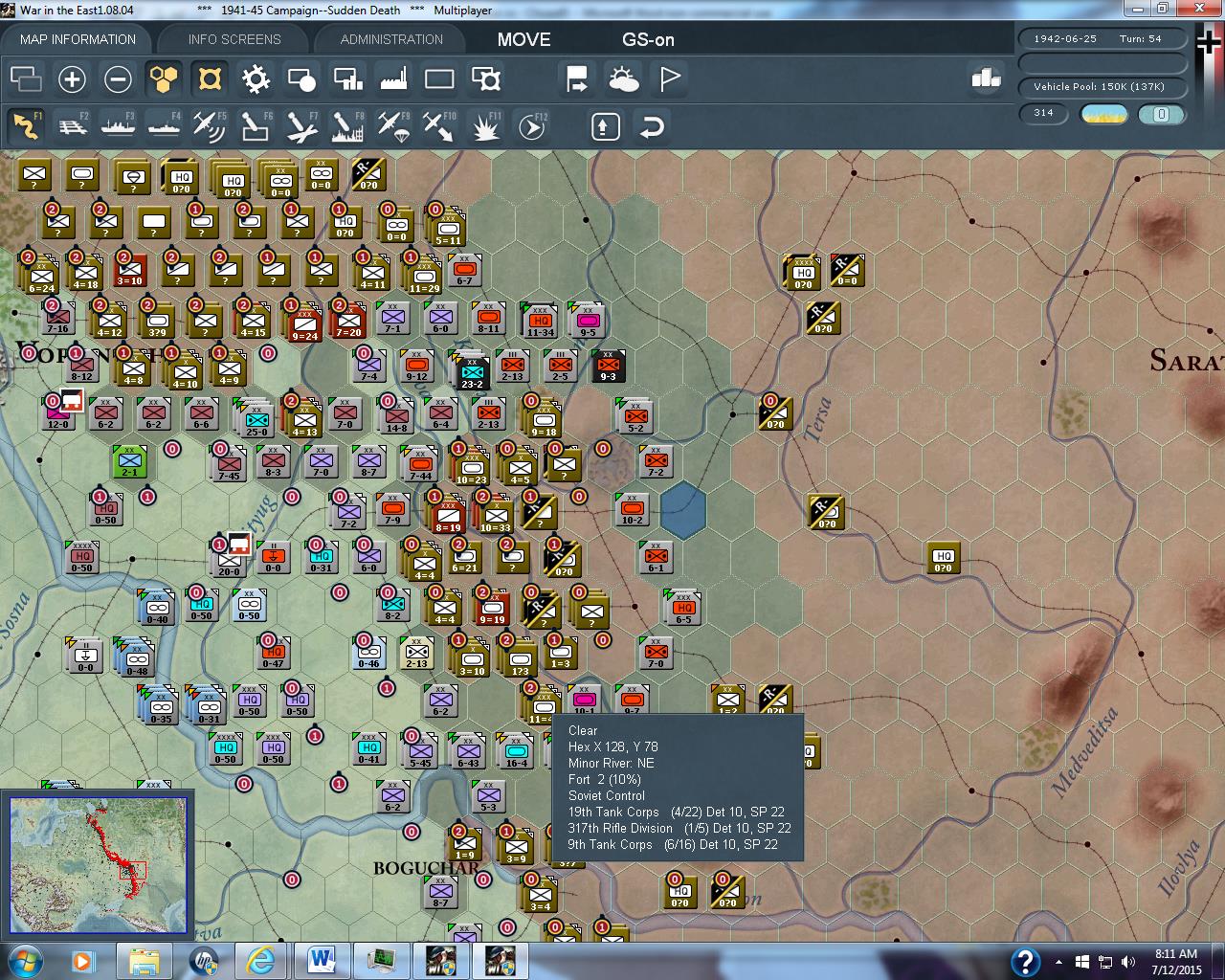The width and height of the screenshot is (1225, 980).
Task: Click the gear-shaped toolbar icon
Action: pos(256,78)
